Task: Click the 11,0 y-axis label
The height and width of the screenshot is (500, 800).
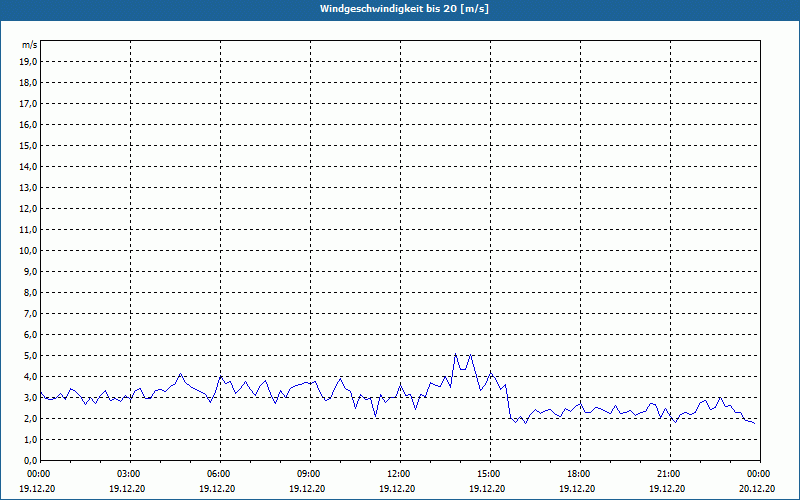Action: (28, 230)
